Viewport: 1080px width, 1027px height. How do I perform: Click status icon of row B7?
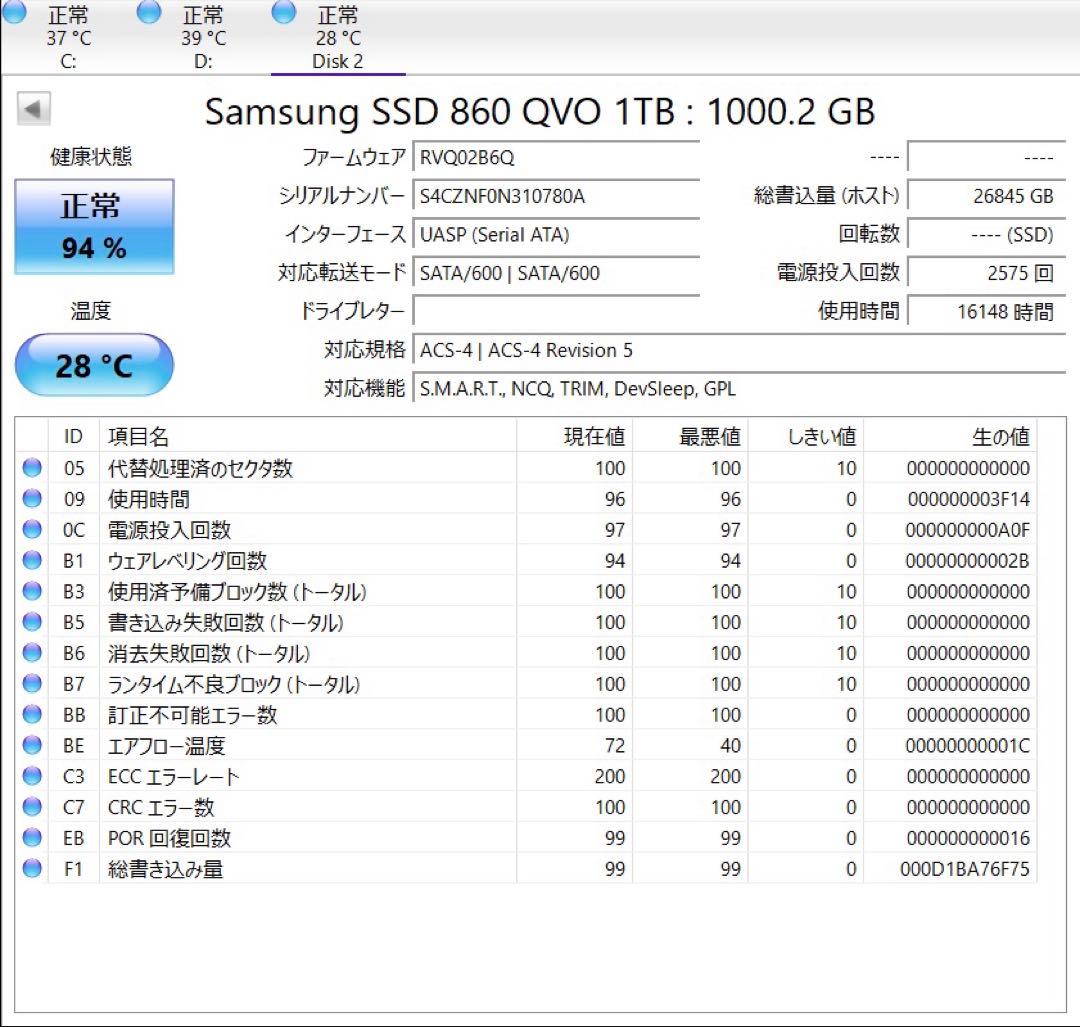[32, 683]
